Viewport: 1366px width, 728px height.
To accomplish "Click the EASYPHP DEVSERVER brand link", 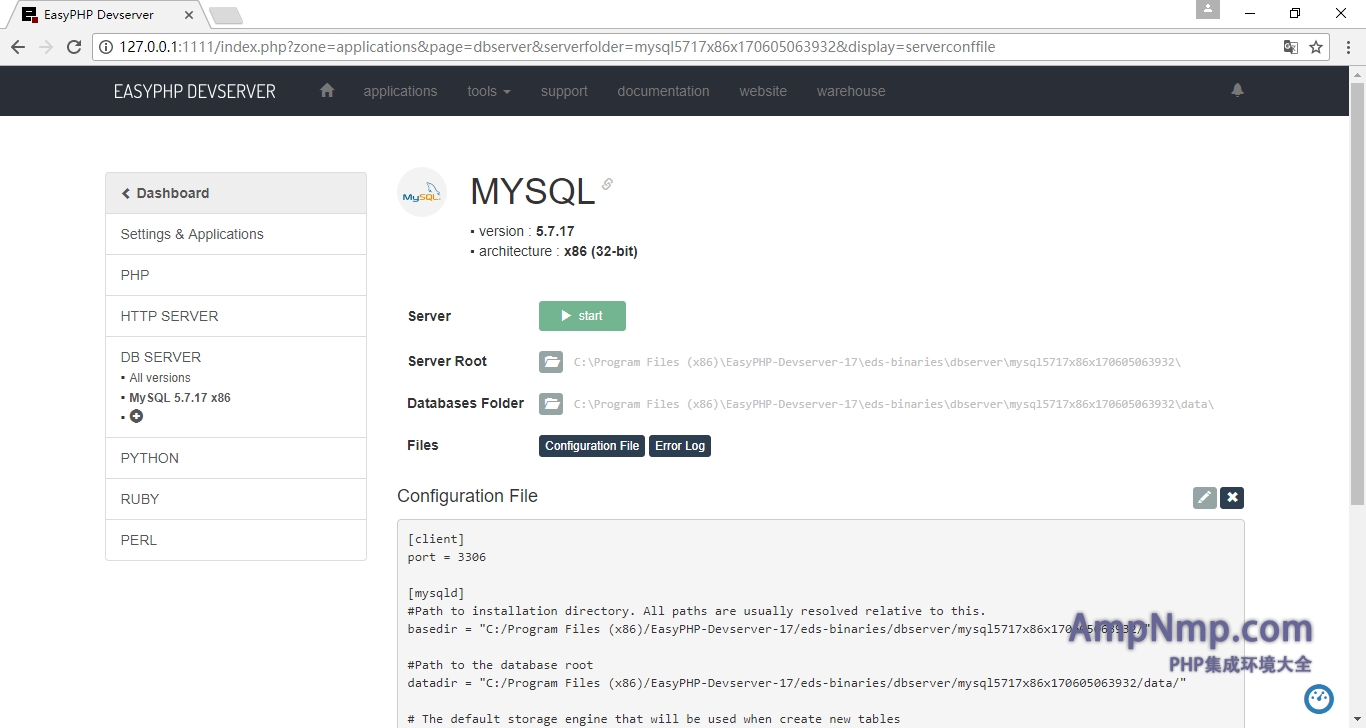I will pyautogui.click(x=195, y=91).
